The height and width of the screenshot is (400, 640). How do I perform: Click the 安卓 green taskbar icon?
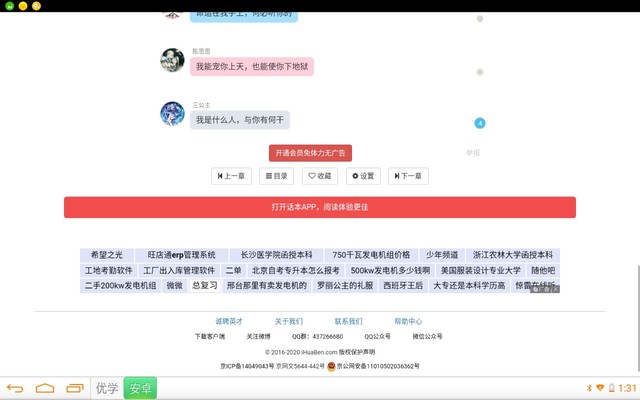tap(139, 388)
